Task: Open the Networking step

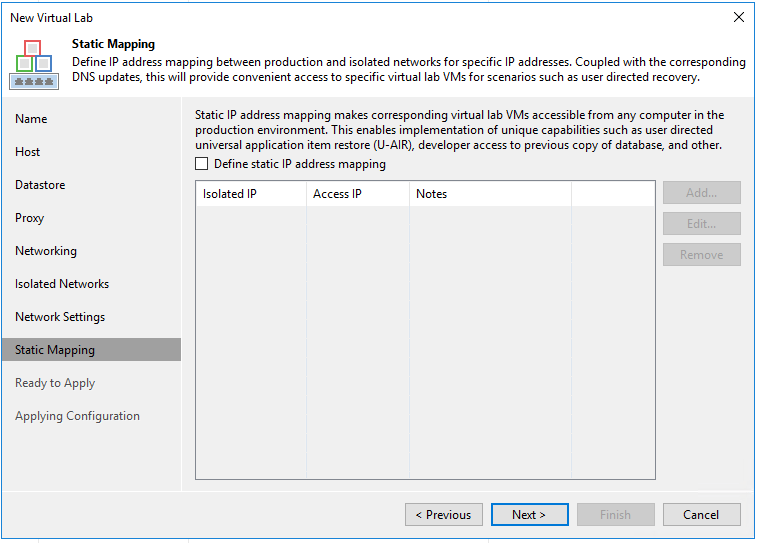Action: coord(46,251)
